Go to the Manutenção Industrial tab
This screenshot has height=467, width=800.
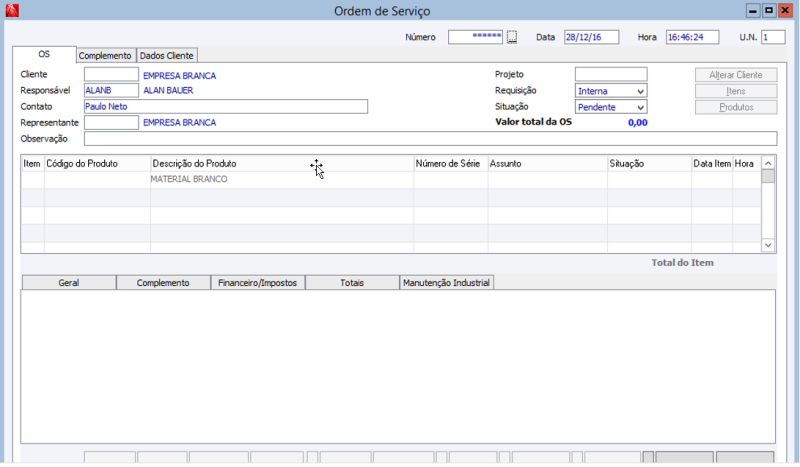tap(446, 283)
